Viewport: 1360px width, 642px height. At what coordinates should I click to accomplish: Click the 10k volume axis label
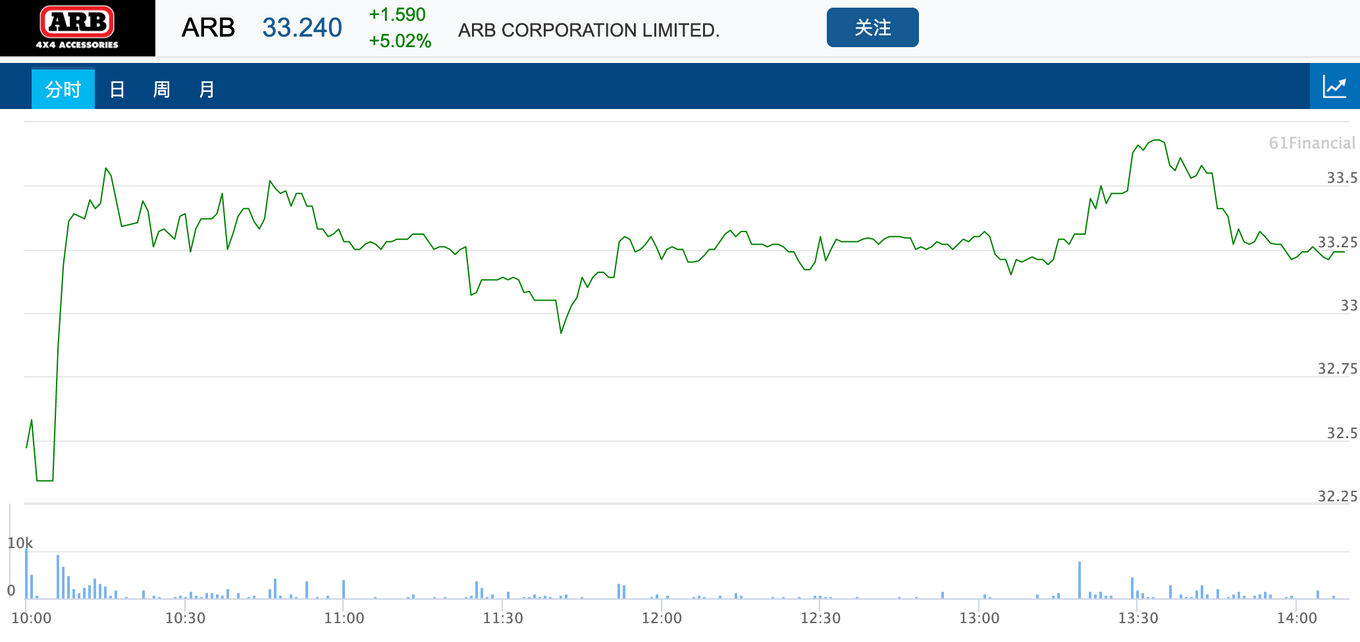20,543
